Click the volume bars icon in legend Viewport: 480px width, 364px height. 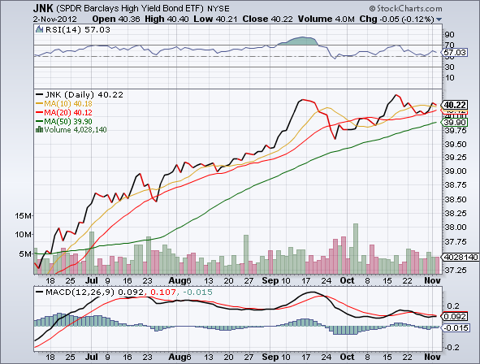click(x=39, y=130)
